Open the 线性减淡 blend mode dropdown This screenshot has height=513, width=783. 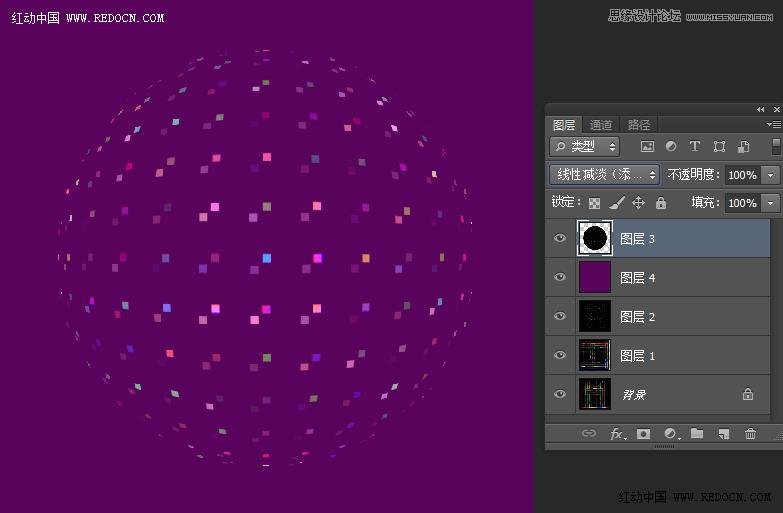(x=604, y=174)
